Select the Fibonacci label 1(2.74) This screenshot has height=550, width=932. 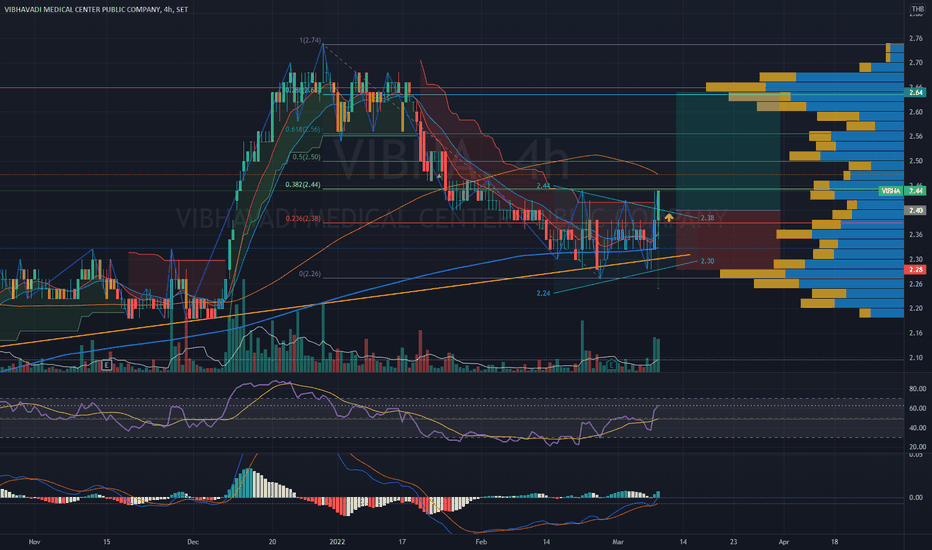pos(310,40)
